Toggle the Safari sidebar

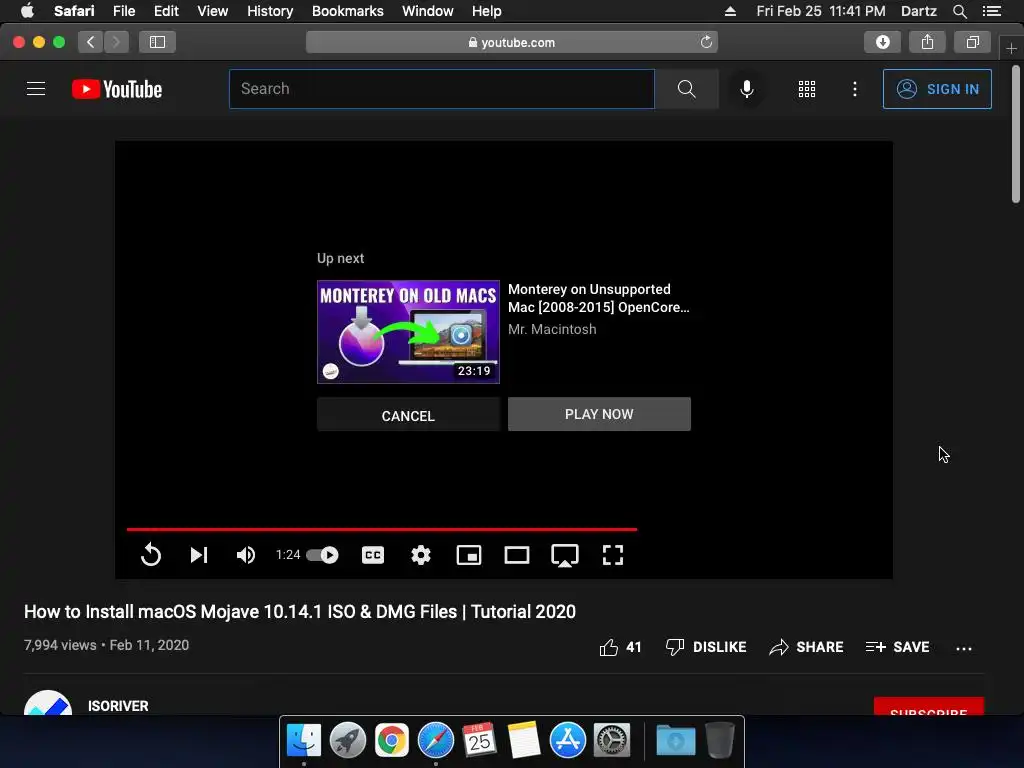click(x=157, y=42)
